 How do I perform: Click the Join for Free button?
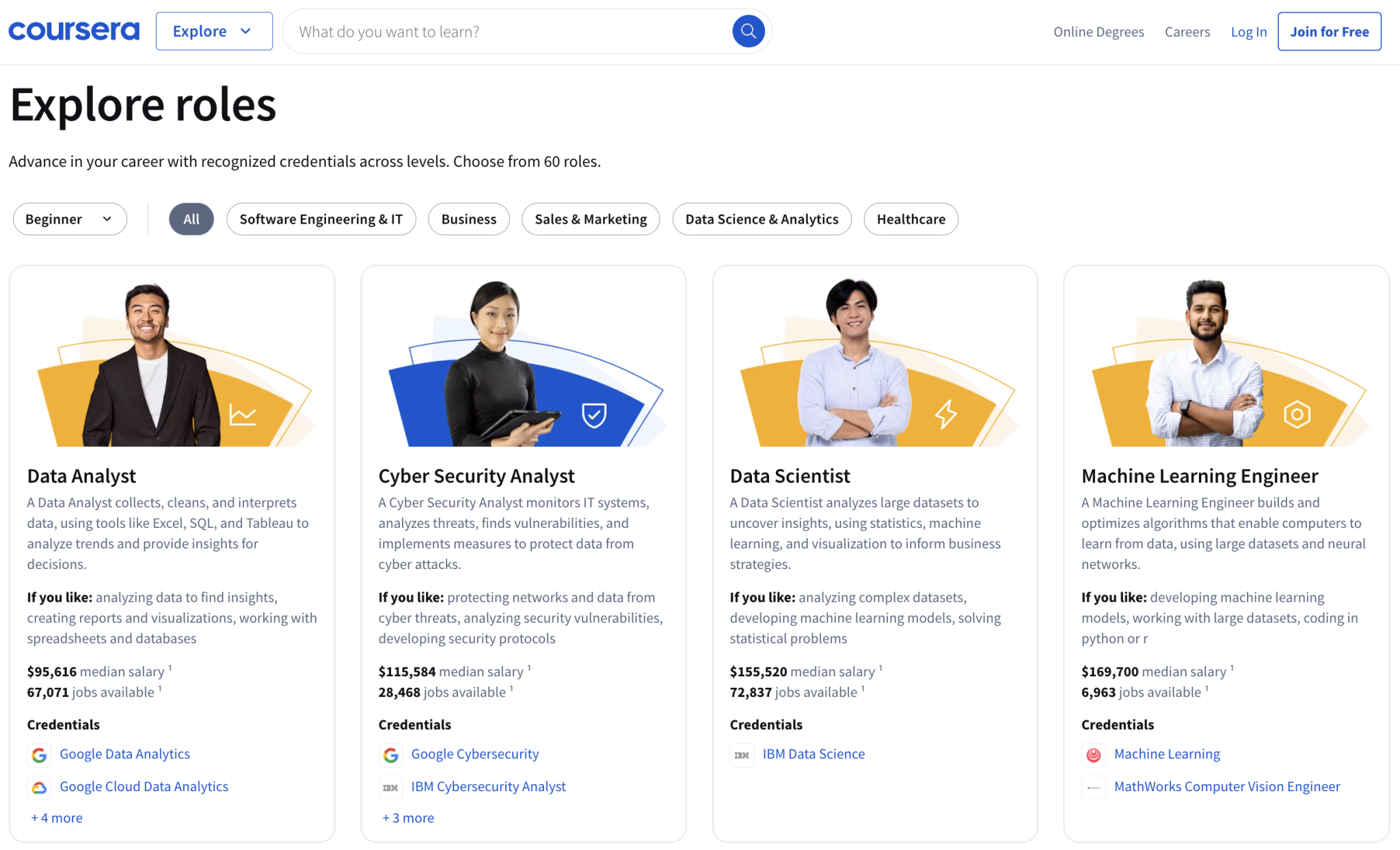(1328, 31)
